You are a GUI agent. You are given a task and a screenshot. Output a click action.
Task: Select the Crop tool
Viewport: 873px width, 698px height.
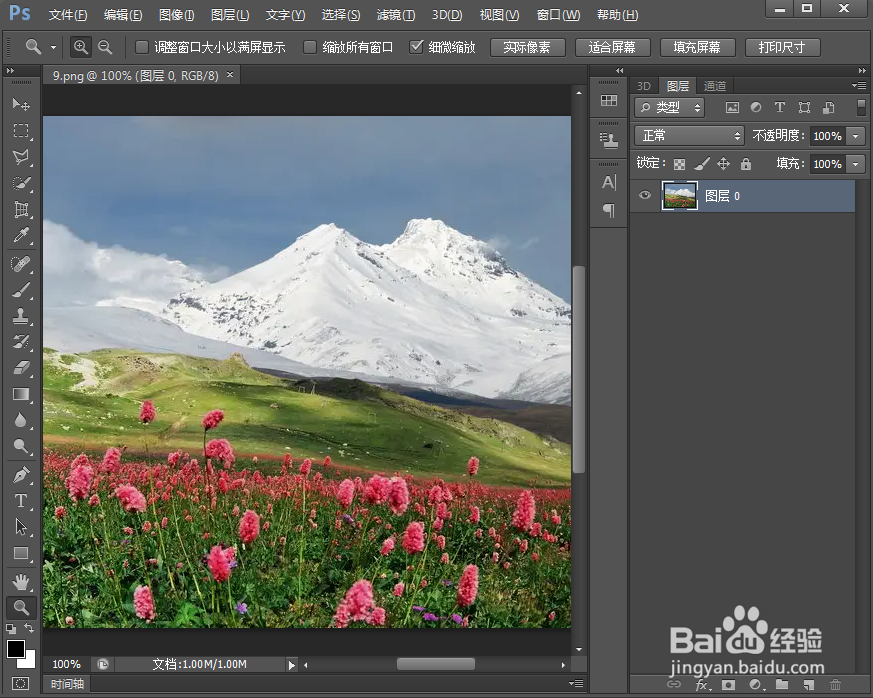21,209
